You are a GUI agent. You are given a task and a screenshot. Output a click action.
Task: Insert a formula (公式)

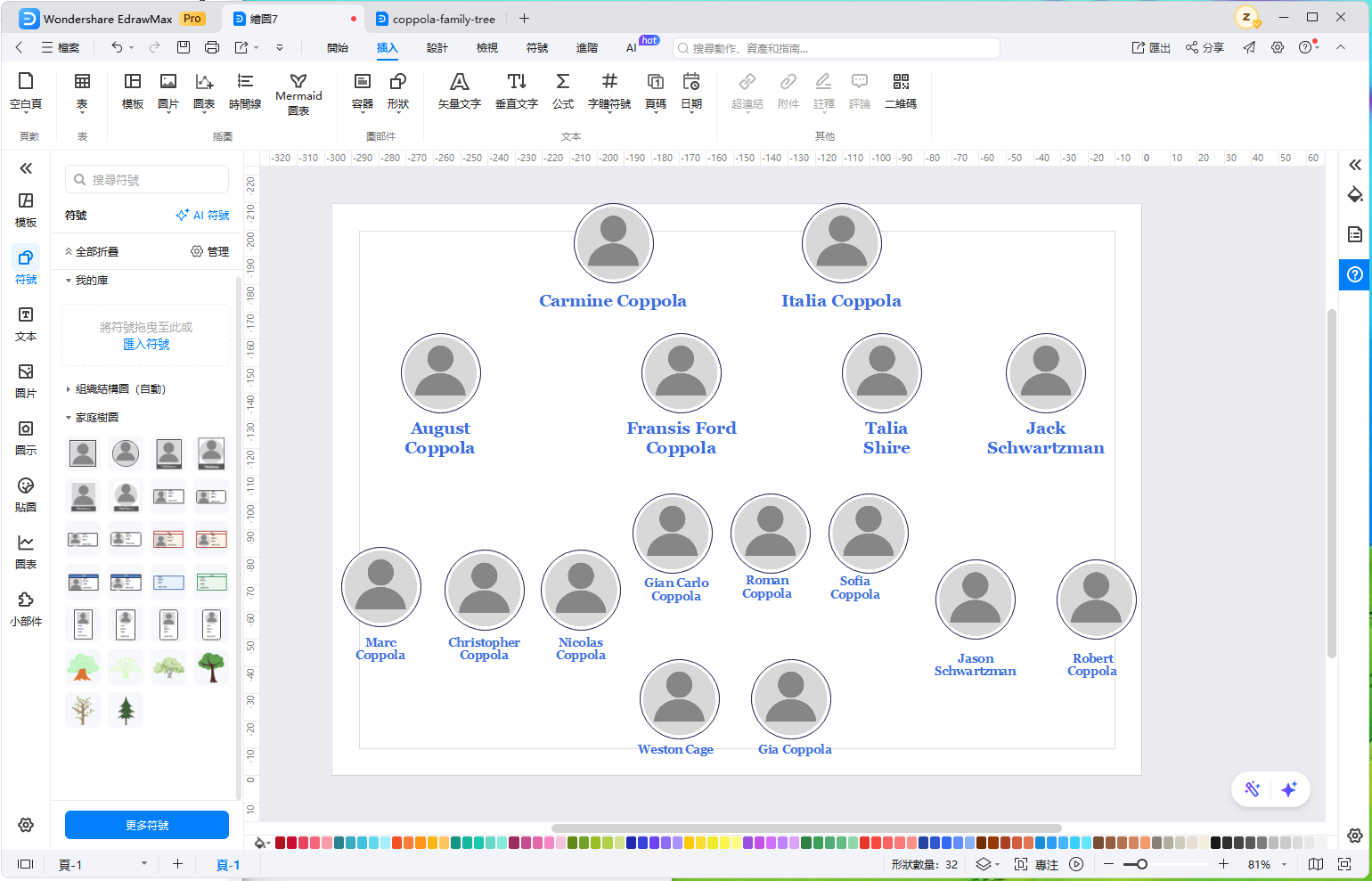[x=563, y=92]
